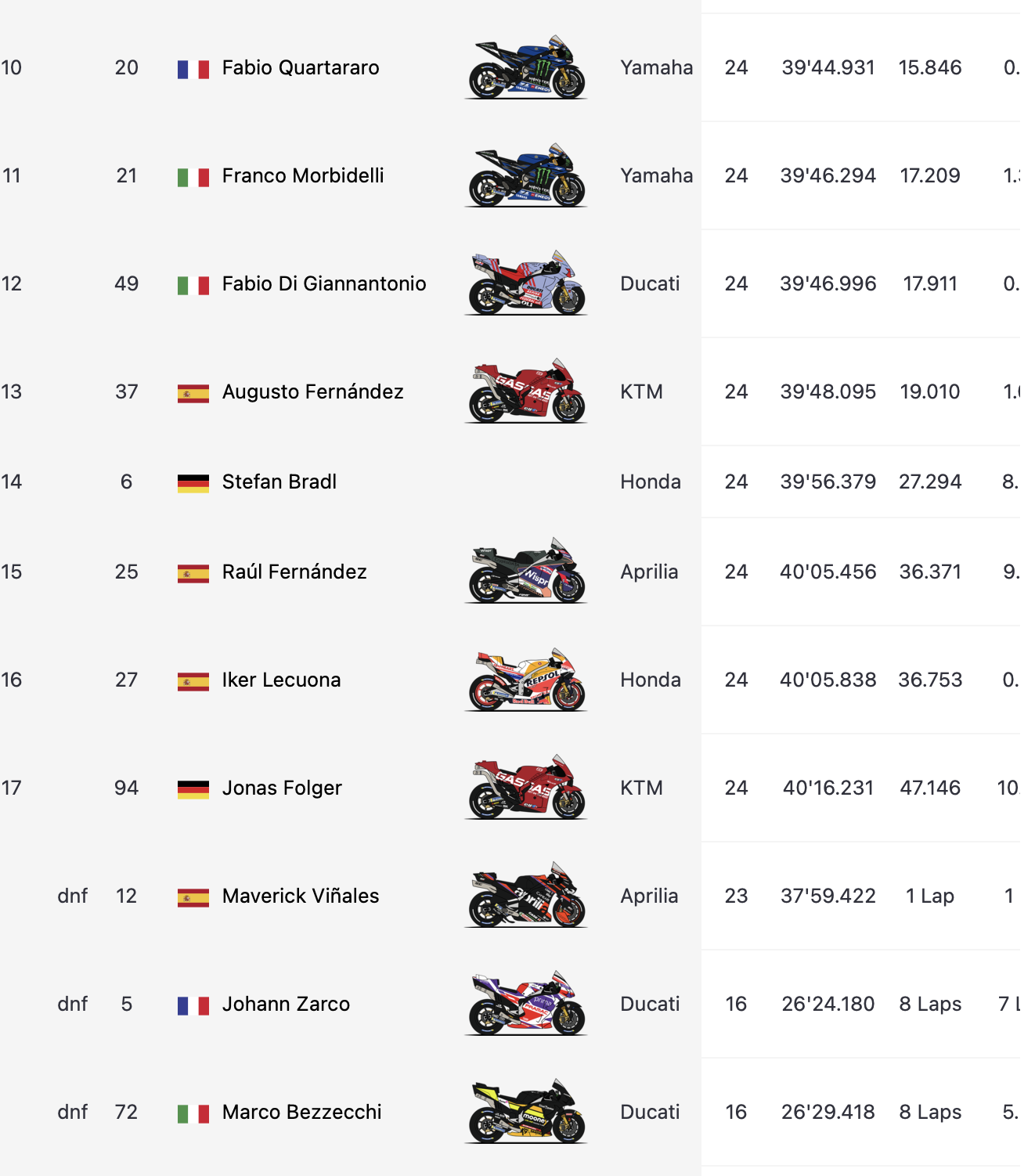Open Johann Zarco's rider name link
1035x1176 pixels.
coord(286,1004)
